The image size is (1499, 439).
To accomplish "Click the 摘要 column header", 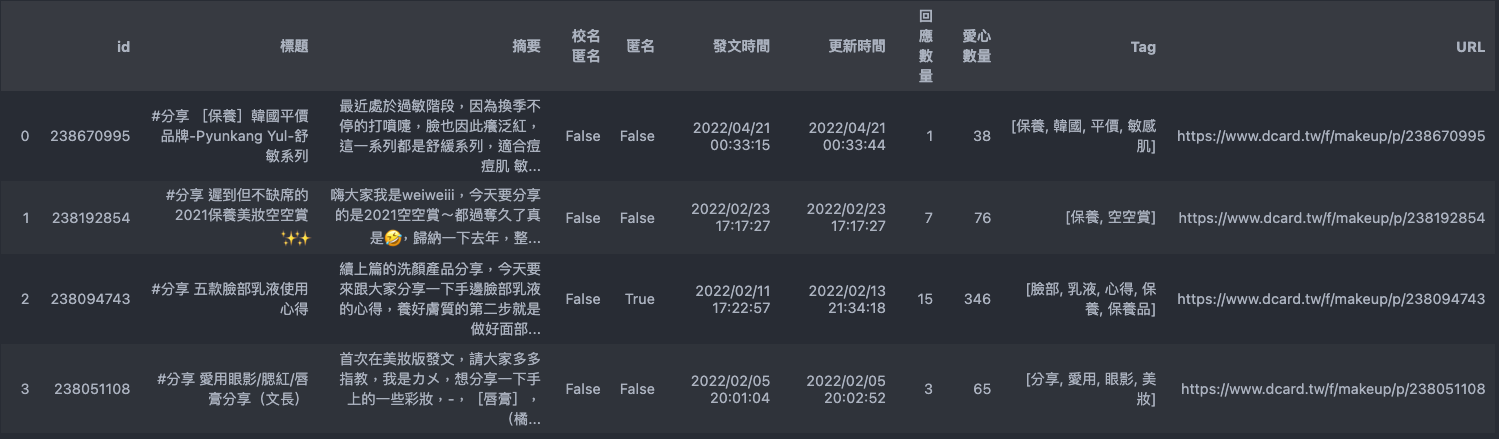I will [526, 46].
